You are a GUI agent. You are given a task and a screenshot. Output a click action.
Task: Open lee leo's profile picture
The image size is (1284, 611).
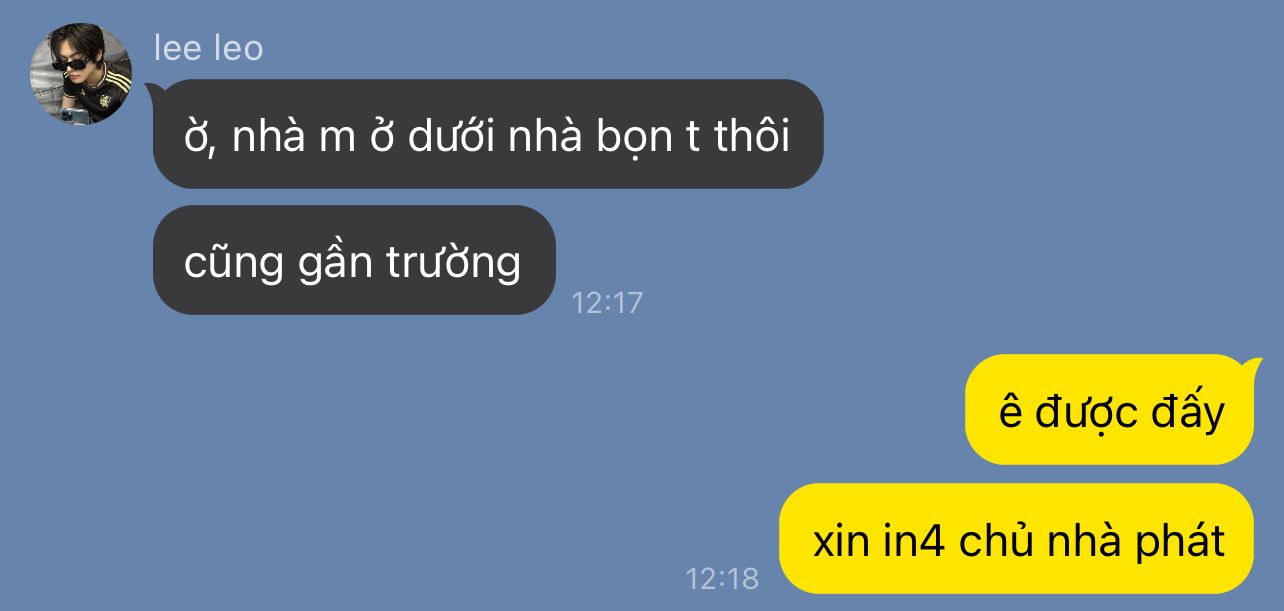click(81, 73)
